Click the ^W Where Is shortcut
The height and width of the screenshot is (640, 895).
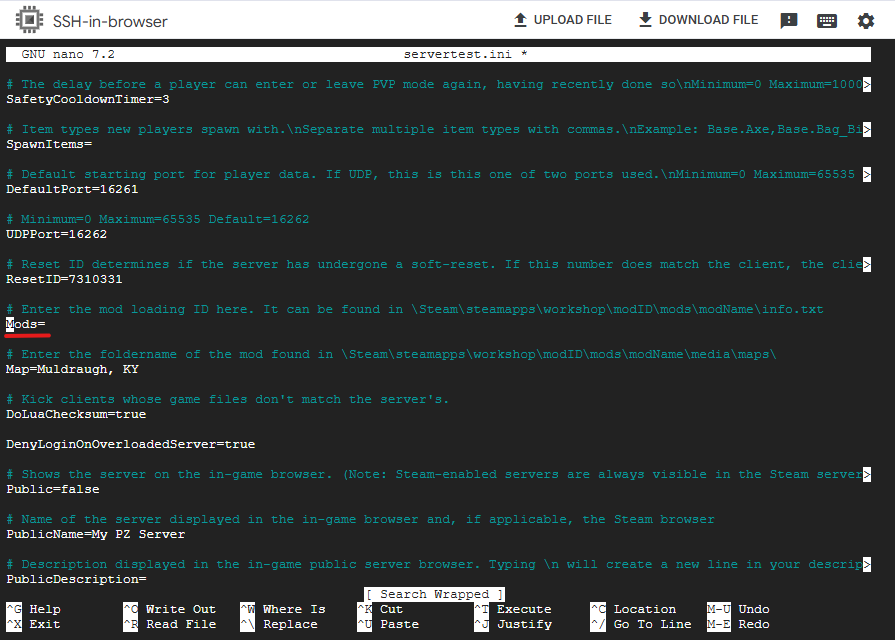click(x=283, y=609)
